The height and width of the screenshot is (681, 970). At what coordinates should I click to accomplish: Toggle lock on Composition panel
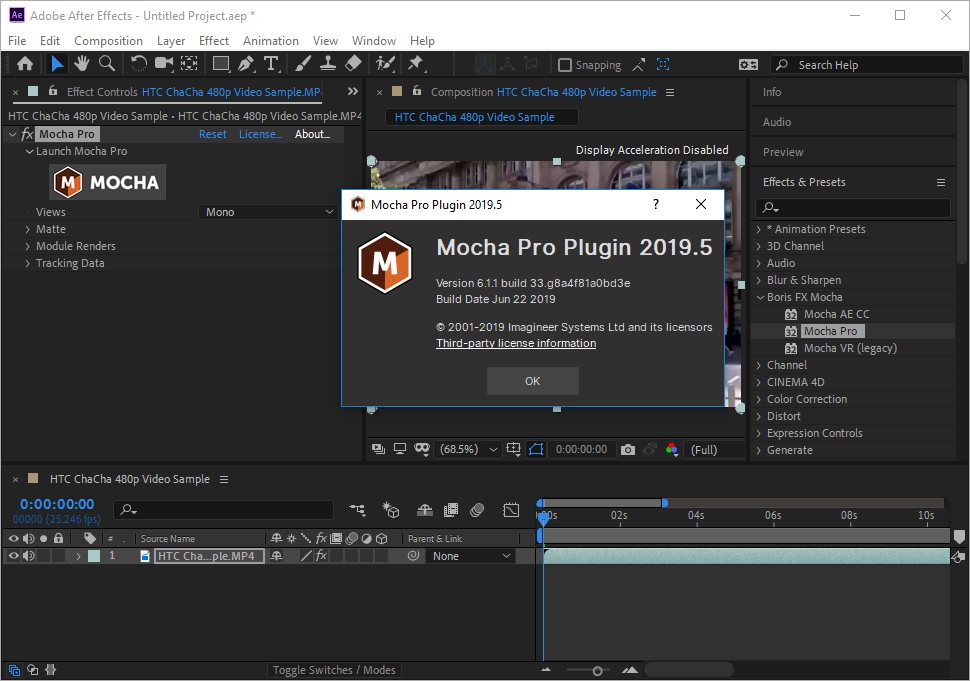[417, 91]
